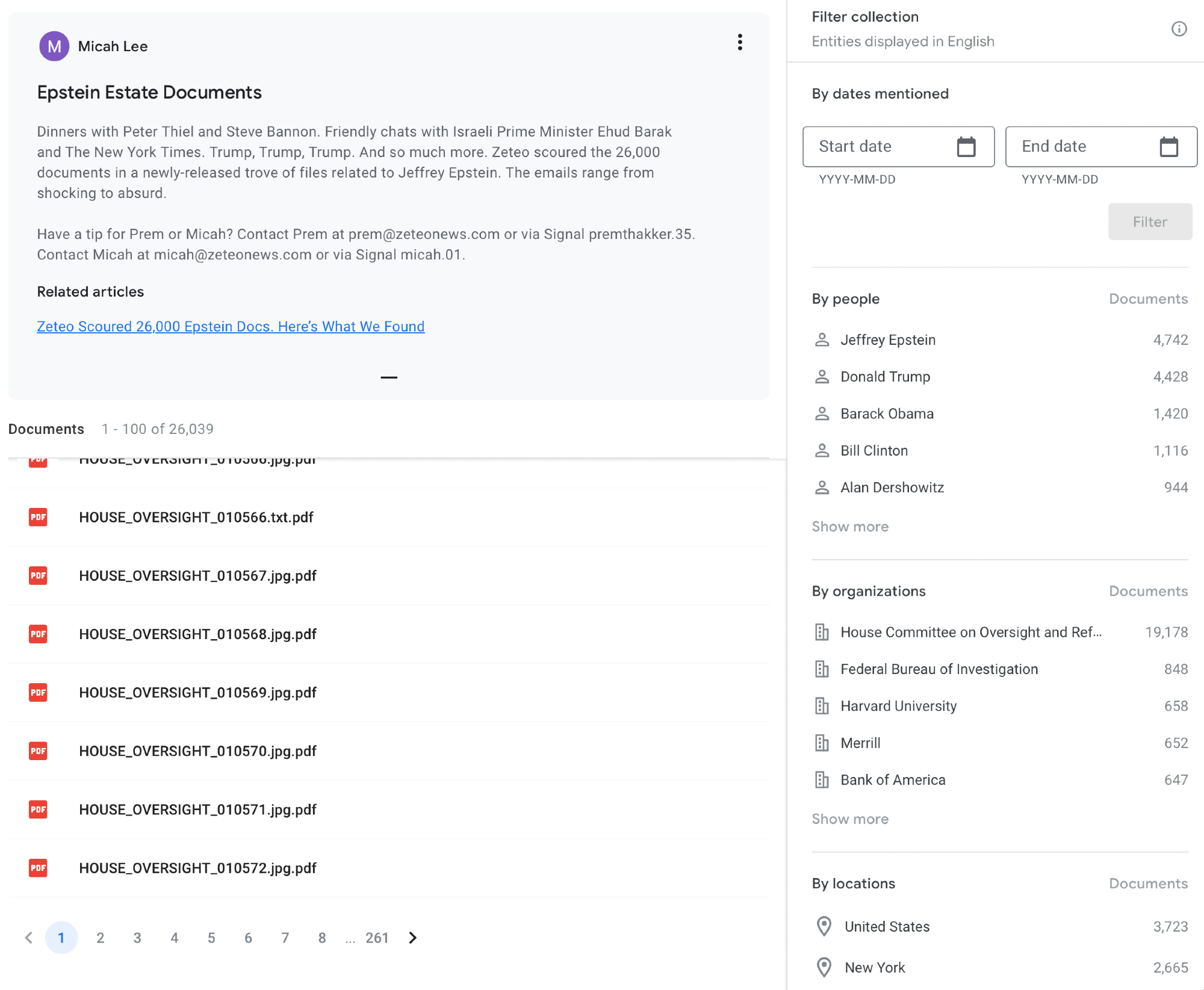The width and height of the screenshot is (1204, 990).
Task: Filter by Donald Trump
Action: point(885,377)
